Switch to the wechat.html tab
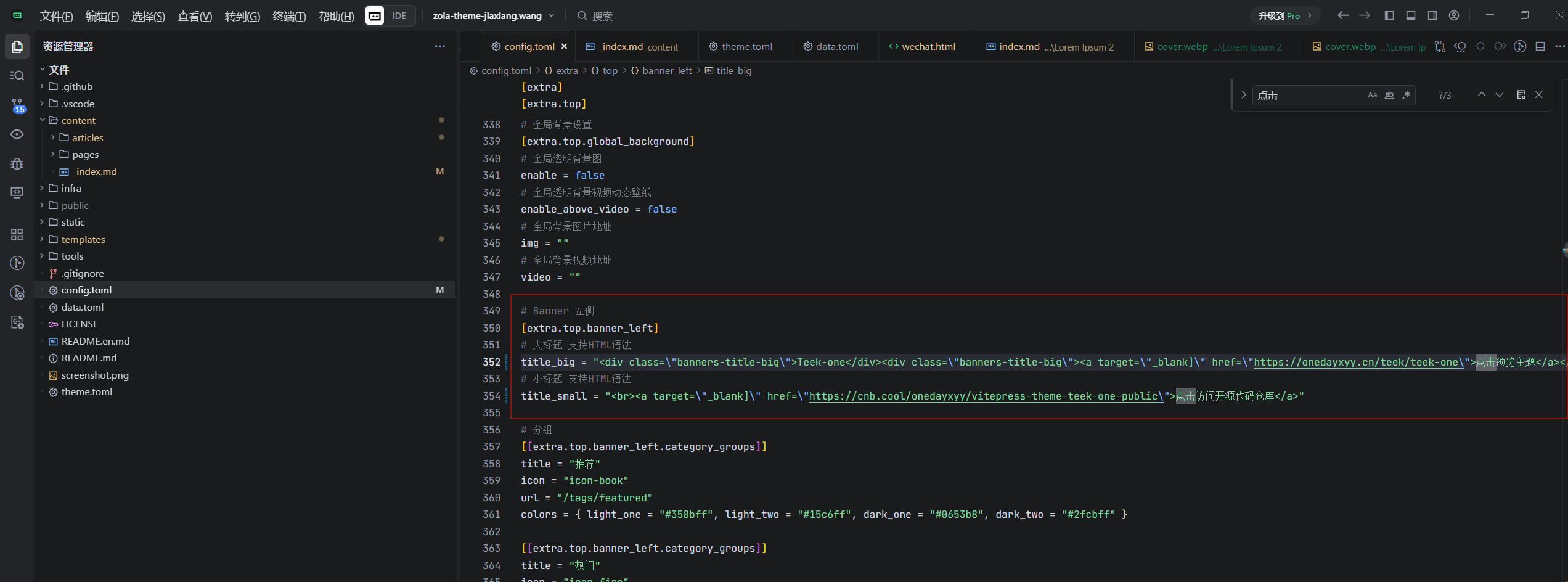The width and height of the screenshot is (1568, 582). [928, 47]
